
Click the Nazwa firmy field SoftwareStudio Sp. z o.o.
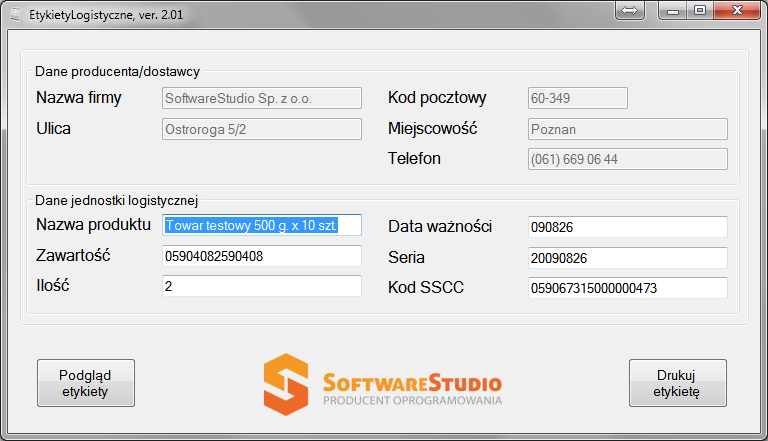tap(262, 98)
